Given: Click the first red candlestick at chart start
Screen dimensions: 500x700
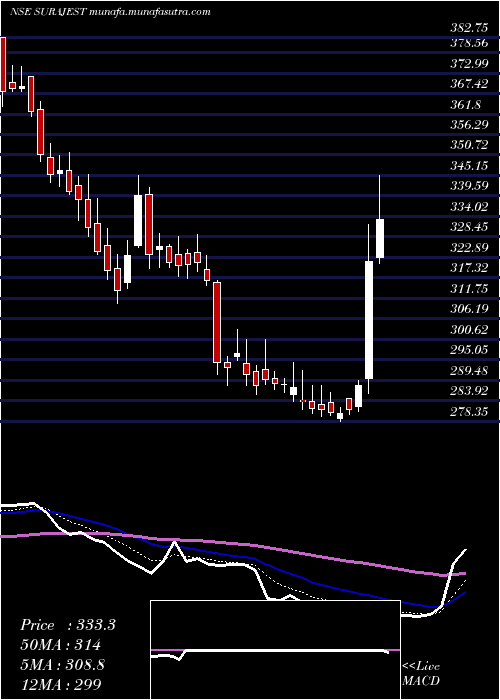Looking at the screenshot, I should pyautogui.click(x=3, y=65).
